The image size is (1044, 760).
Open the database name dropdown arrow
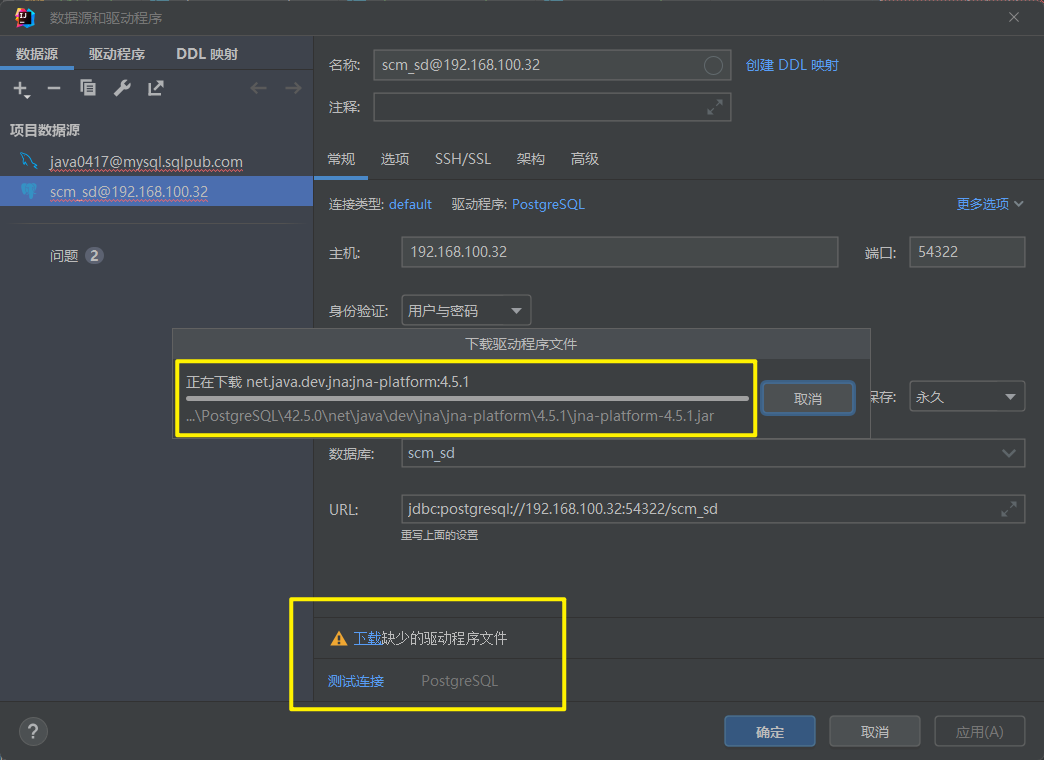click(x=1008, y=453)
